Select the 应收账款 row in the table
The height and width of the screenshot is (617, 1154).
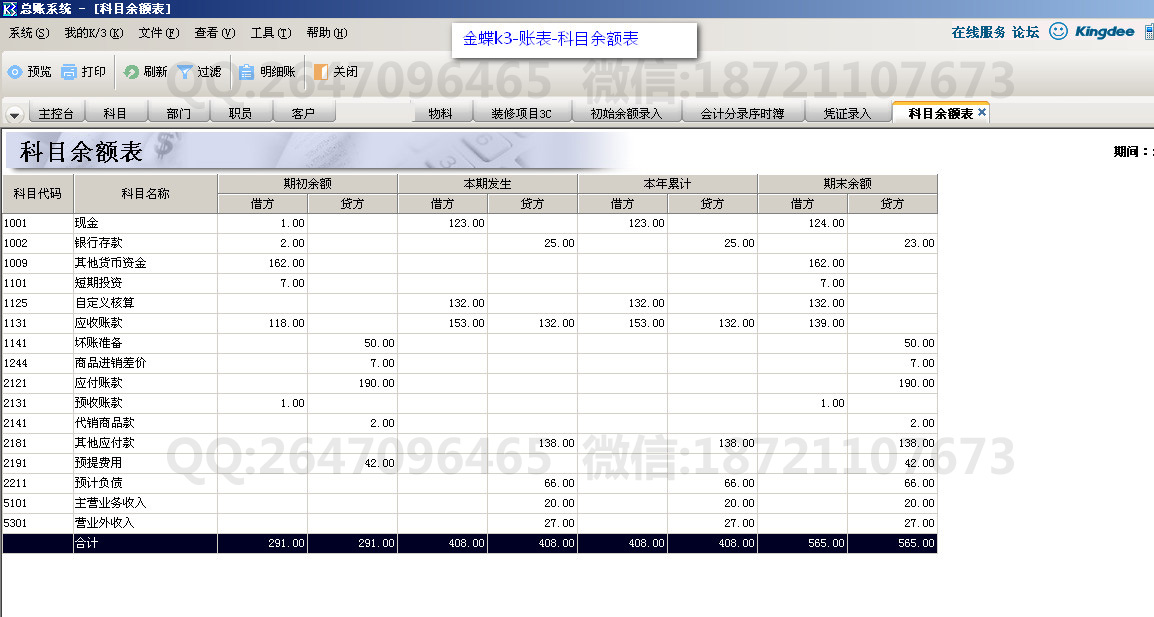click(x=99, y=323)
